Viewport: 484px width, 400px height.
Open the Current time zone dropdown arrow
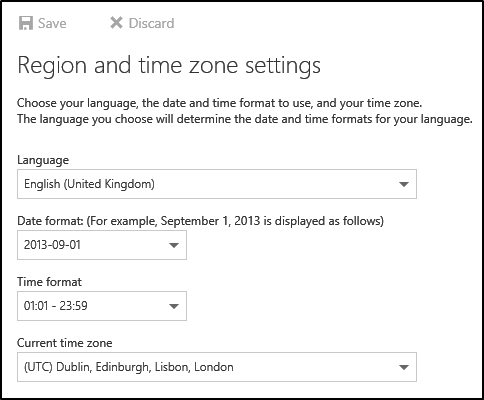coord(404,367)
